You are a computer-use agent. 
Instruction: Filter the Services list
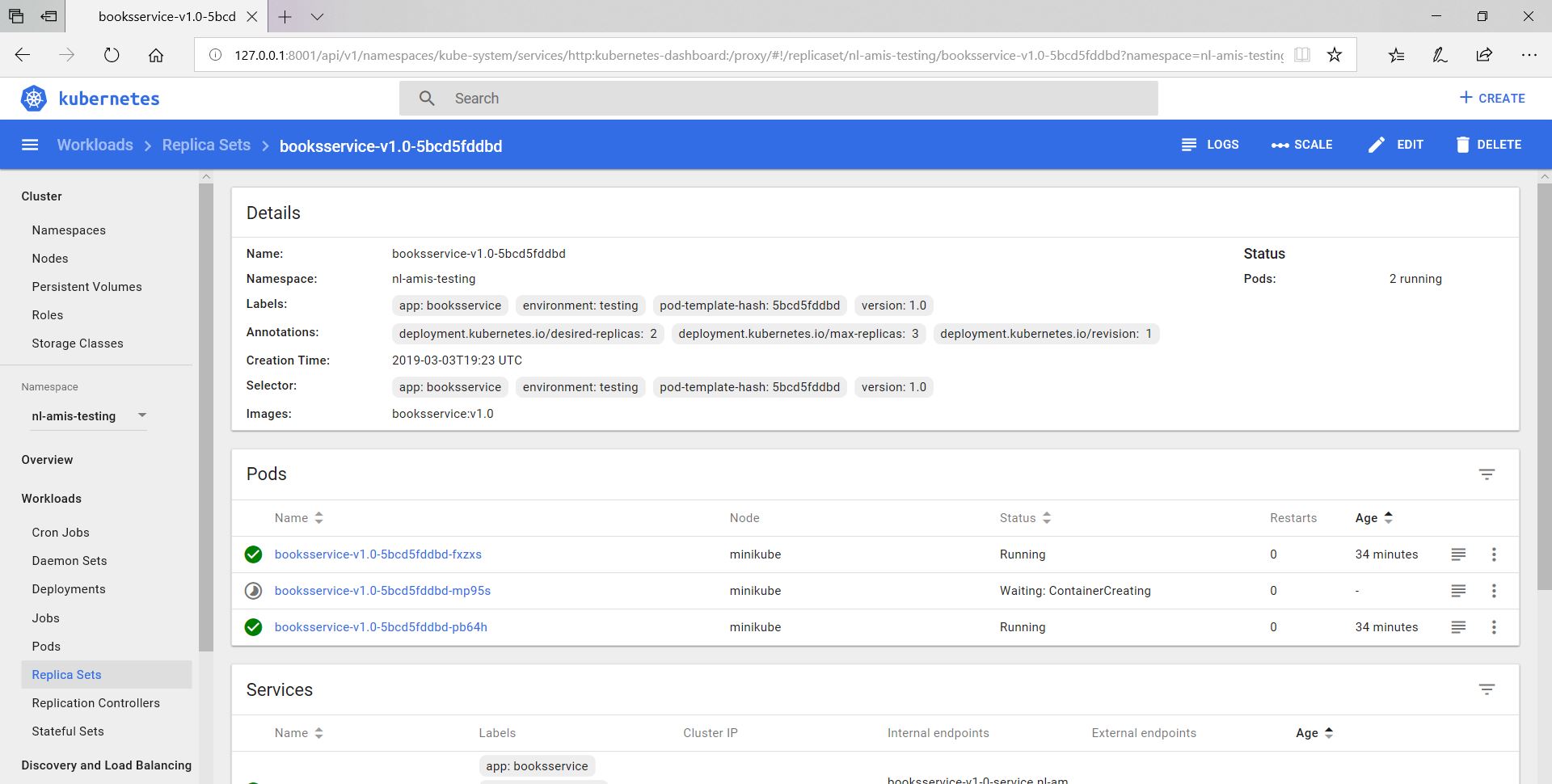tap(1486, 689)
